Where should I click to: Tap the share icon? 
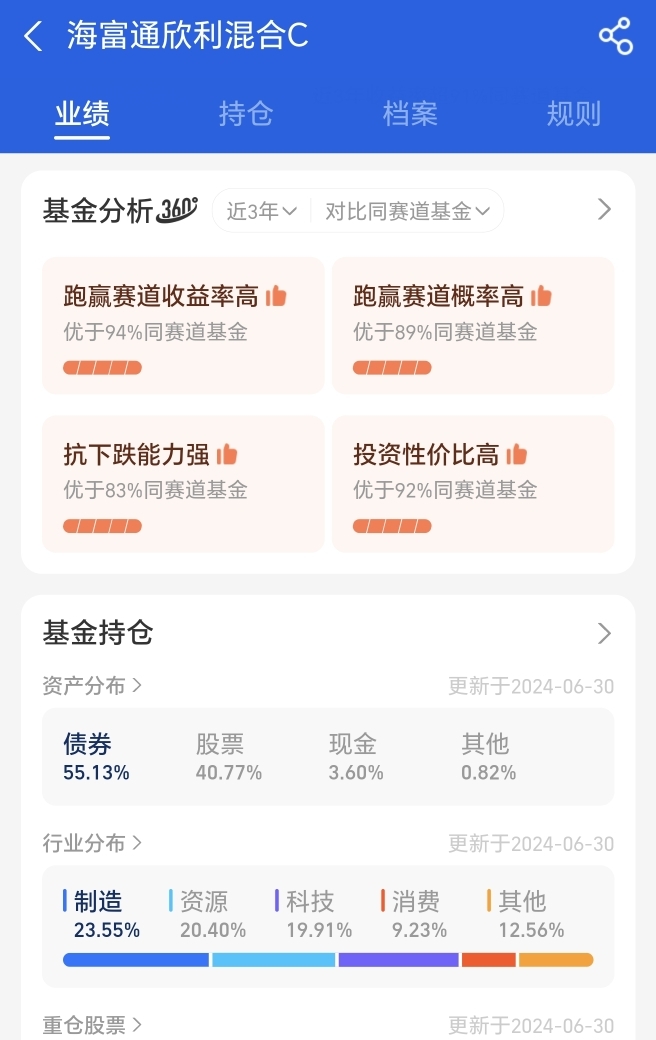coord(616,36)
